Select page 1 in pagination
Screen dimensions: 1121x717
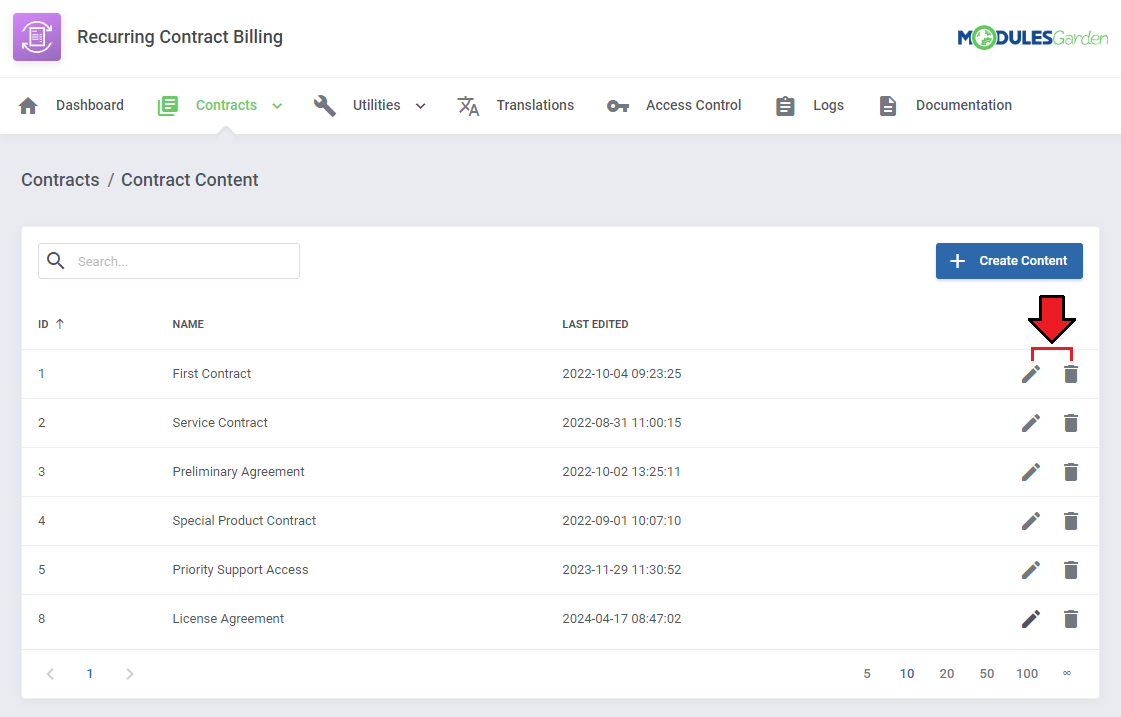(89, 673)
